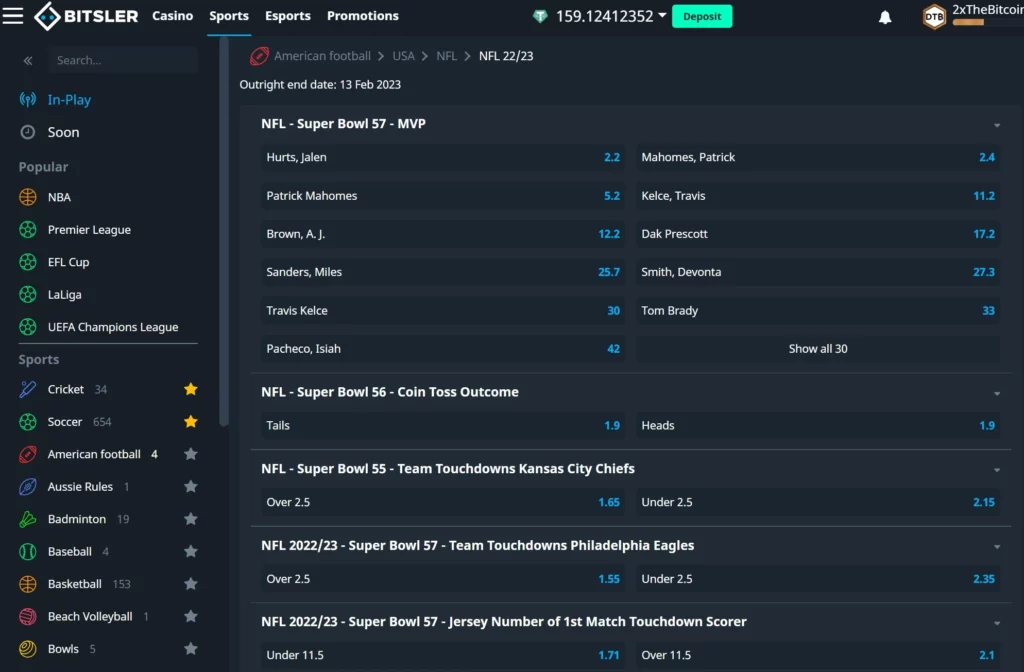
Task: Select Tails at 1.9
Action: [x=443, y=425]
